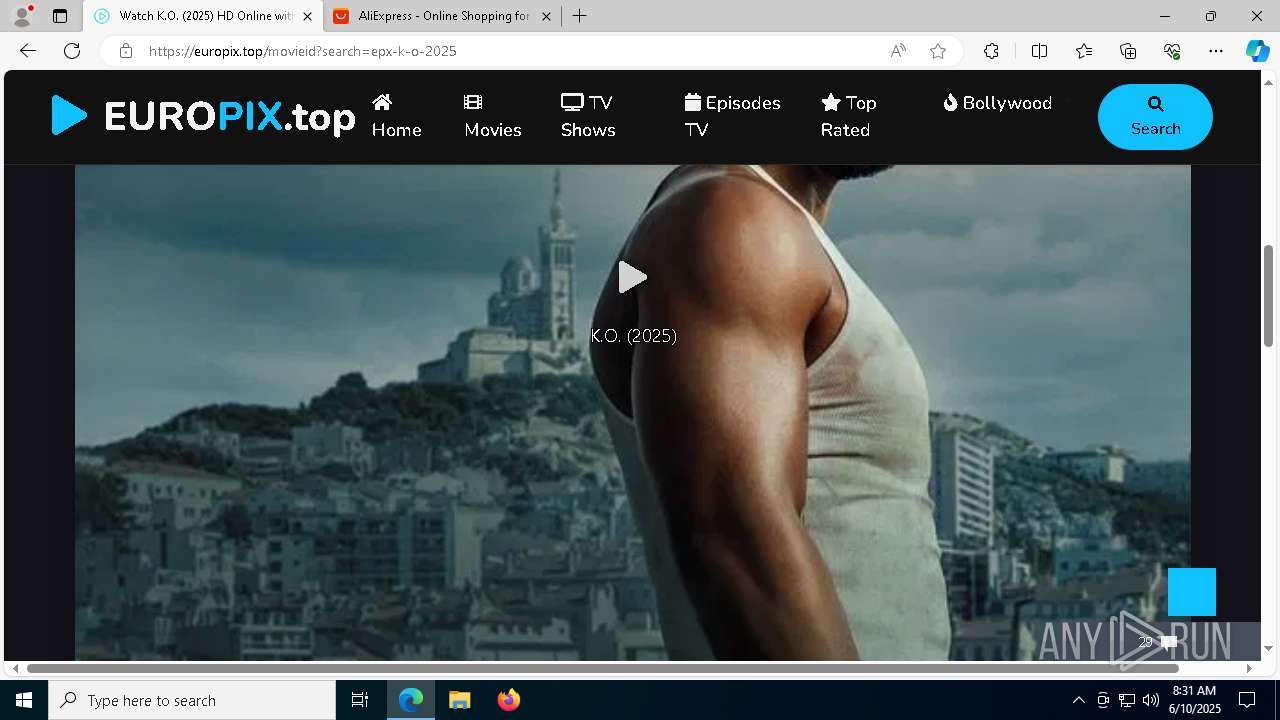This screenshot has height=720, width=1280.
Task: Open the Home navigation link
Action: click(x=396, y=116)
